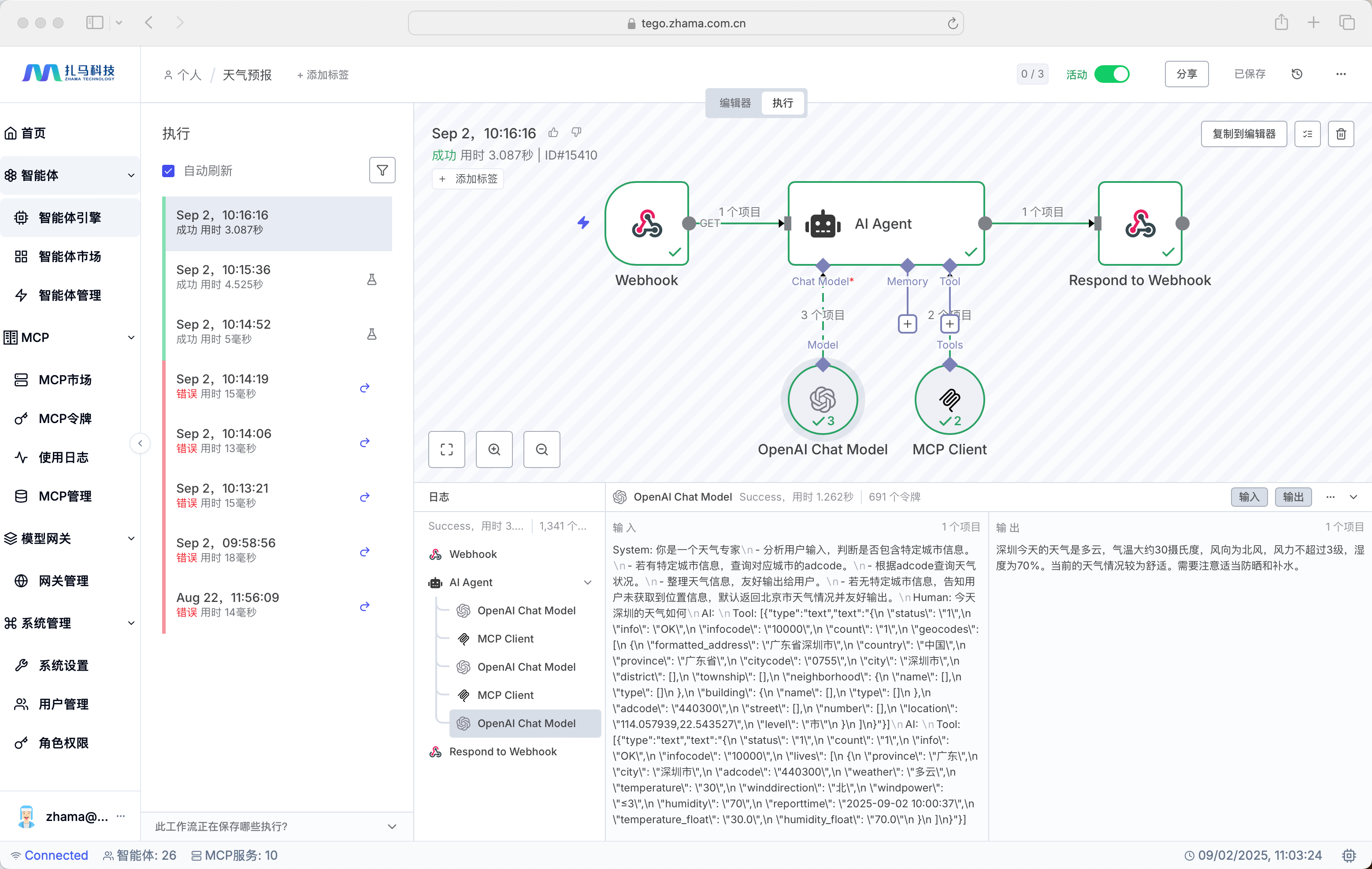The width and height of the screenshot is (1372, 869).
Task: Expand the 此工作流正在保存哪些执行 section
Action: (391, 826)
